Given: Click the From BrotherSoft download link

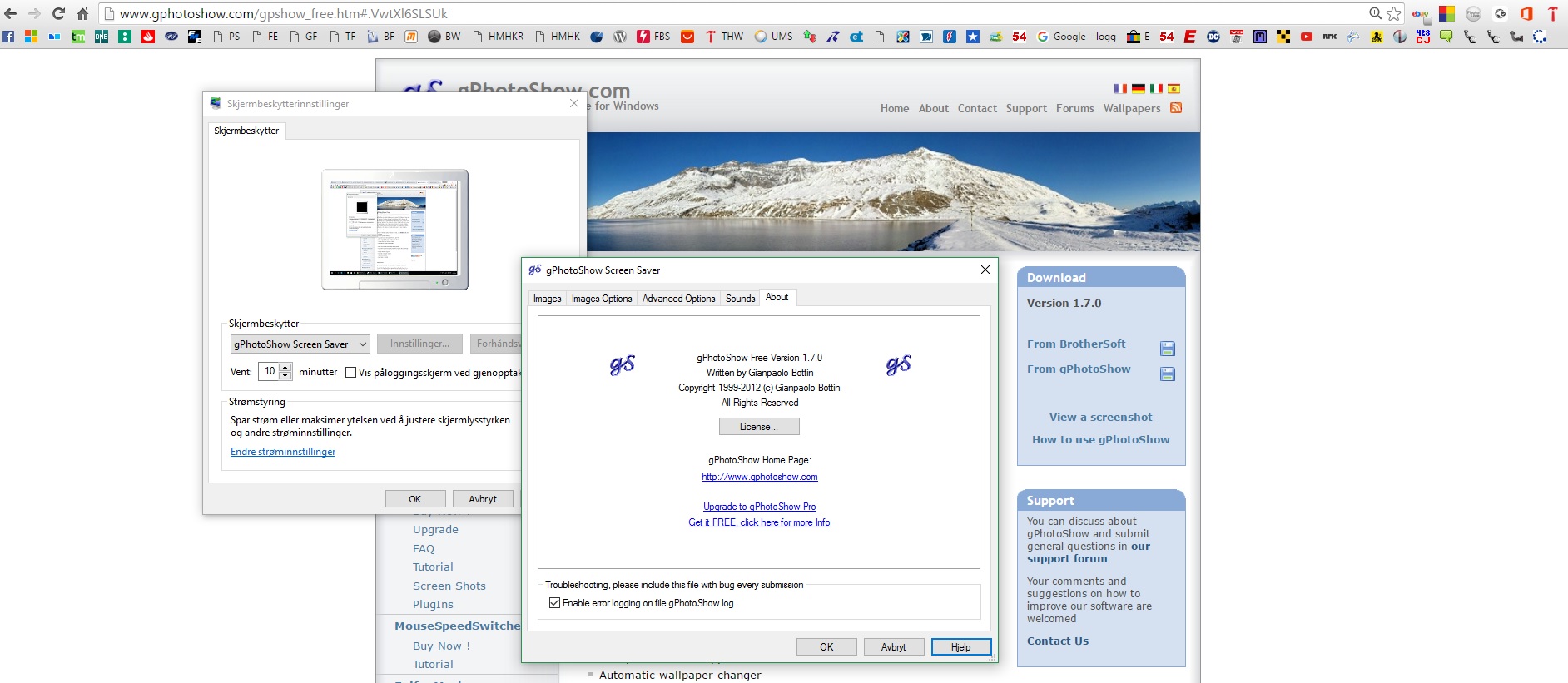Looking at the screenshot, I should click(x=1076, y=344).
